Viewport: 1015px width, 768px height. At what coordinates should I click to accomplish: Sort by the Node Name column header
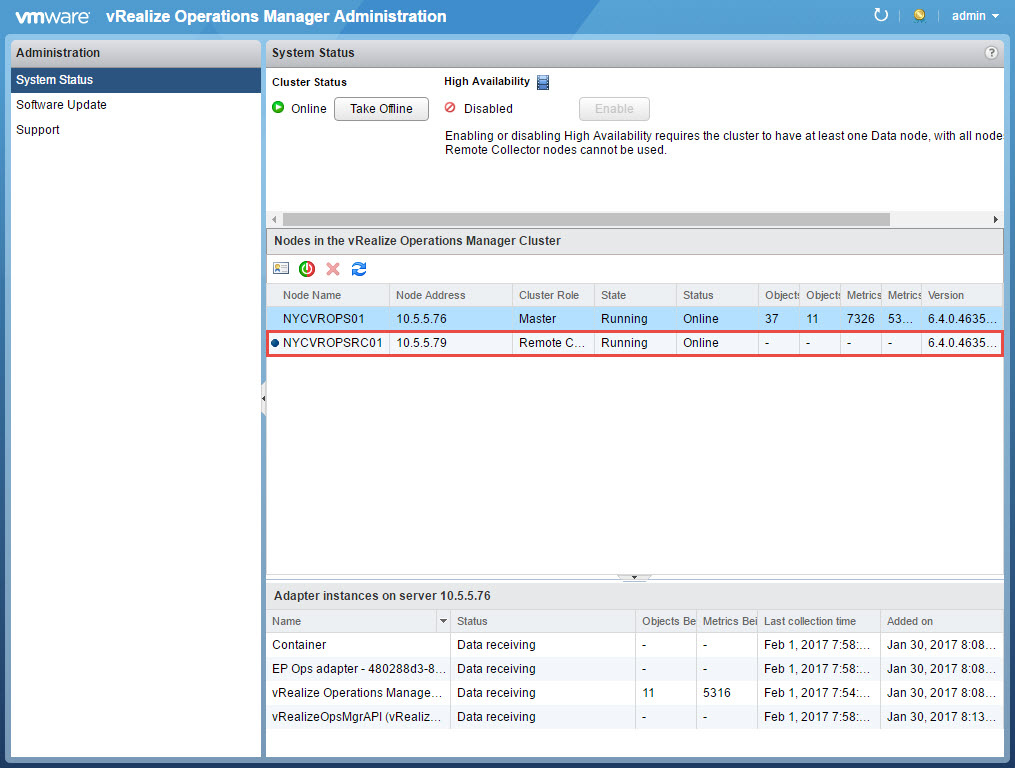[328, 295]
